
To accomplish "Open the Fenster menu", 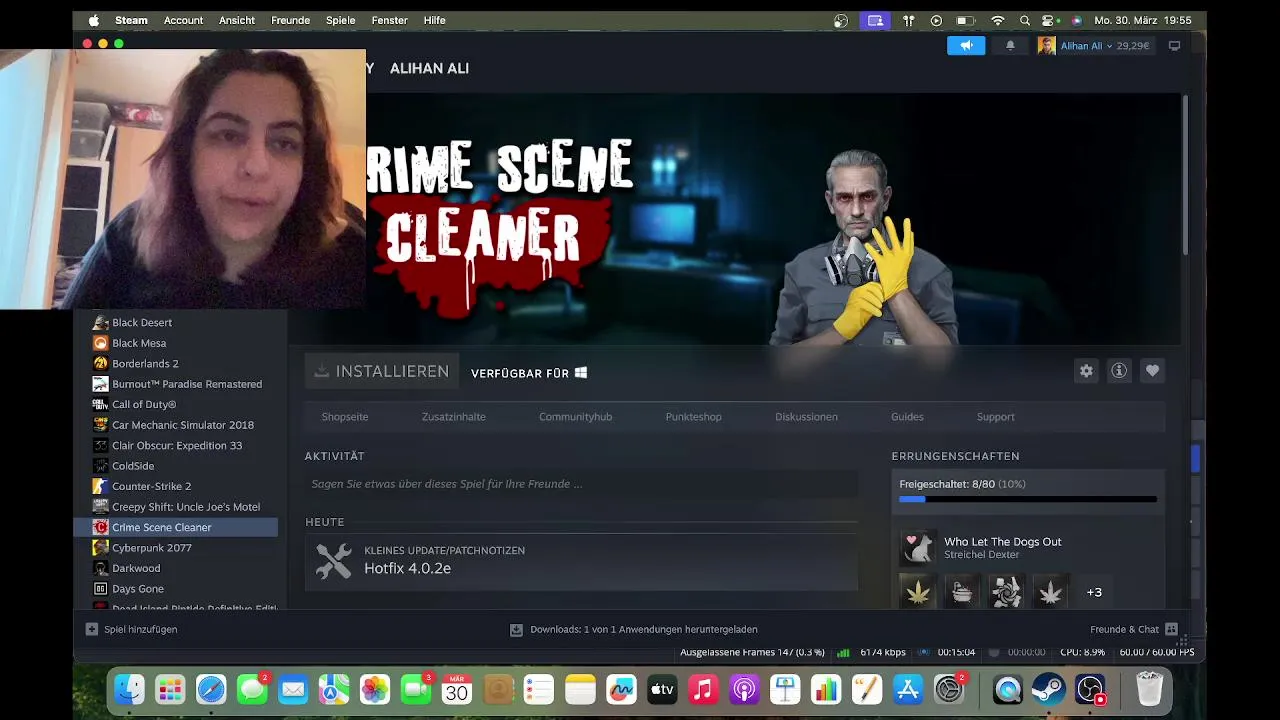I will [x=389, y=20].
